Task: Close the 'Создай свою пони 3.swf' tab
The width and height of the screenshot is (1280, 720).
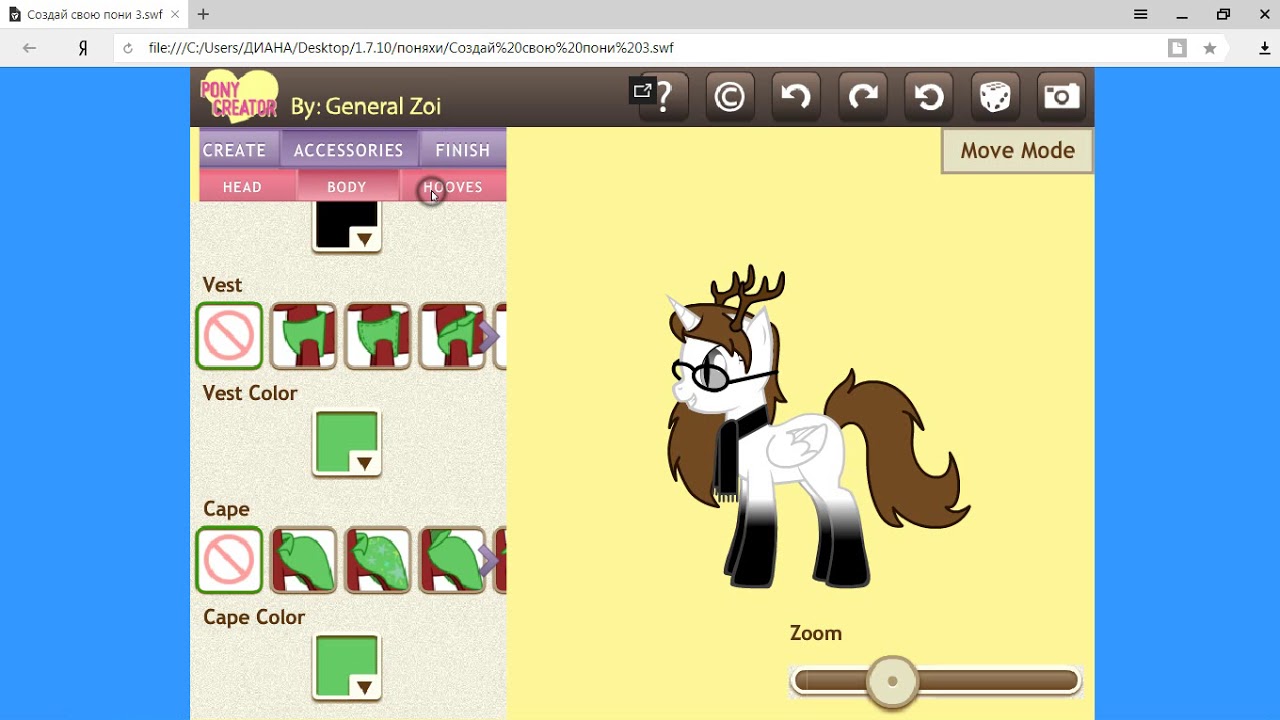Action: coord(174,15)
